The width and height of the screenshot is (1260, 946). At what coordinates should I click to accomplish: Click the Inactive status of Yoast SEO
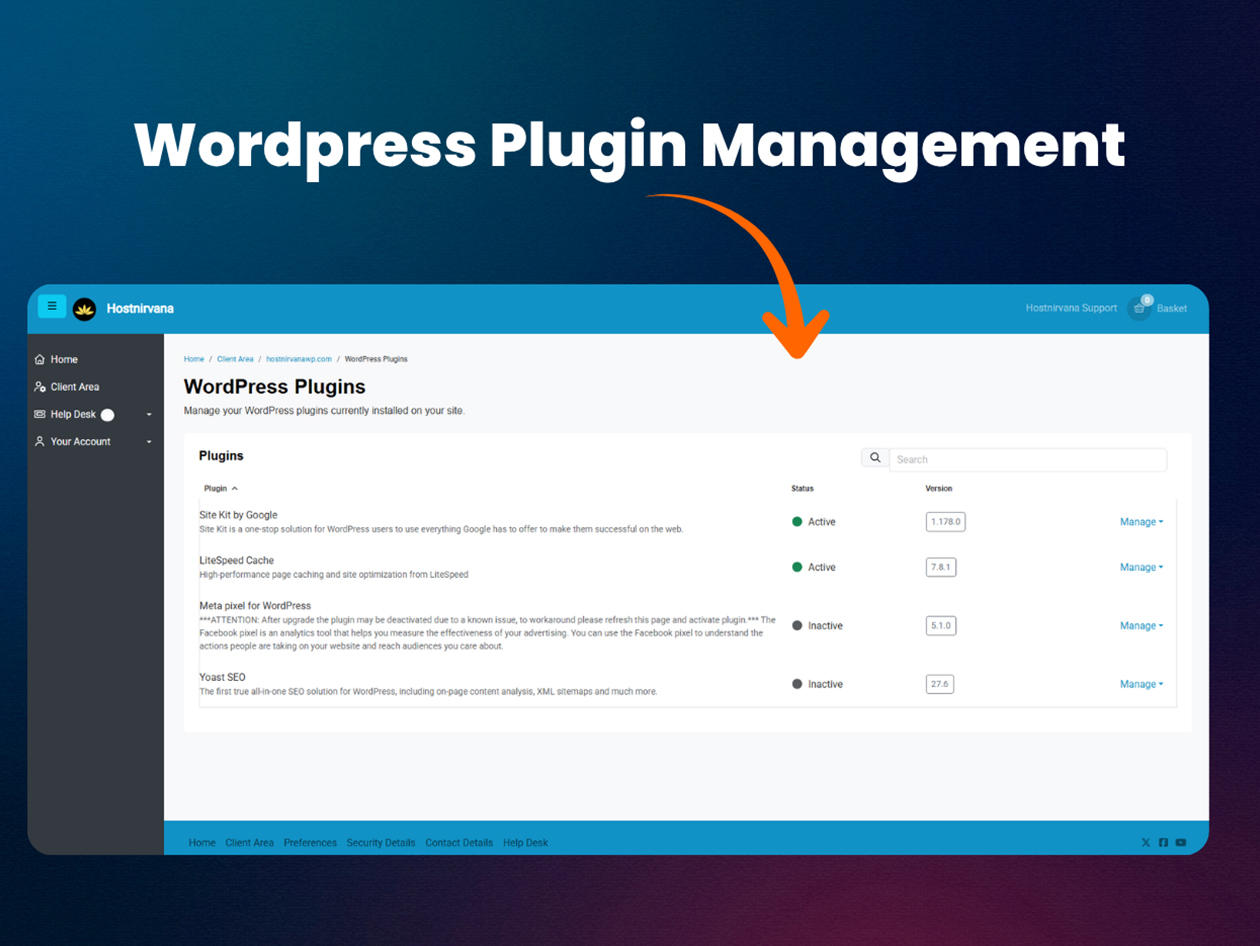(x=817, y=684)
